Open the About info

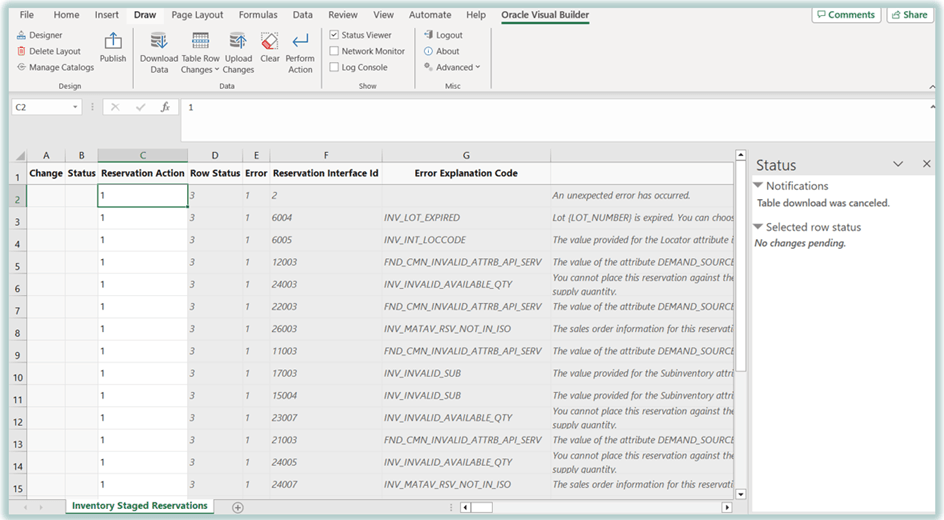(x=441, y=51)
